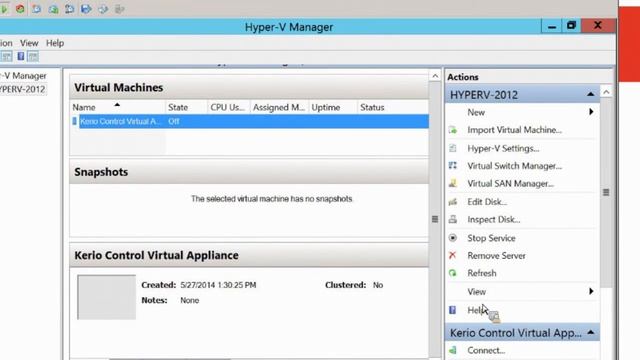Click the Import Virtual Machine icon
This screenshot has height=360, width=640.
pos(453,130)
